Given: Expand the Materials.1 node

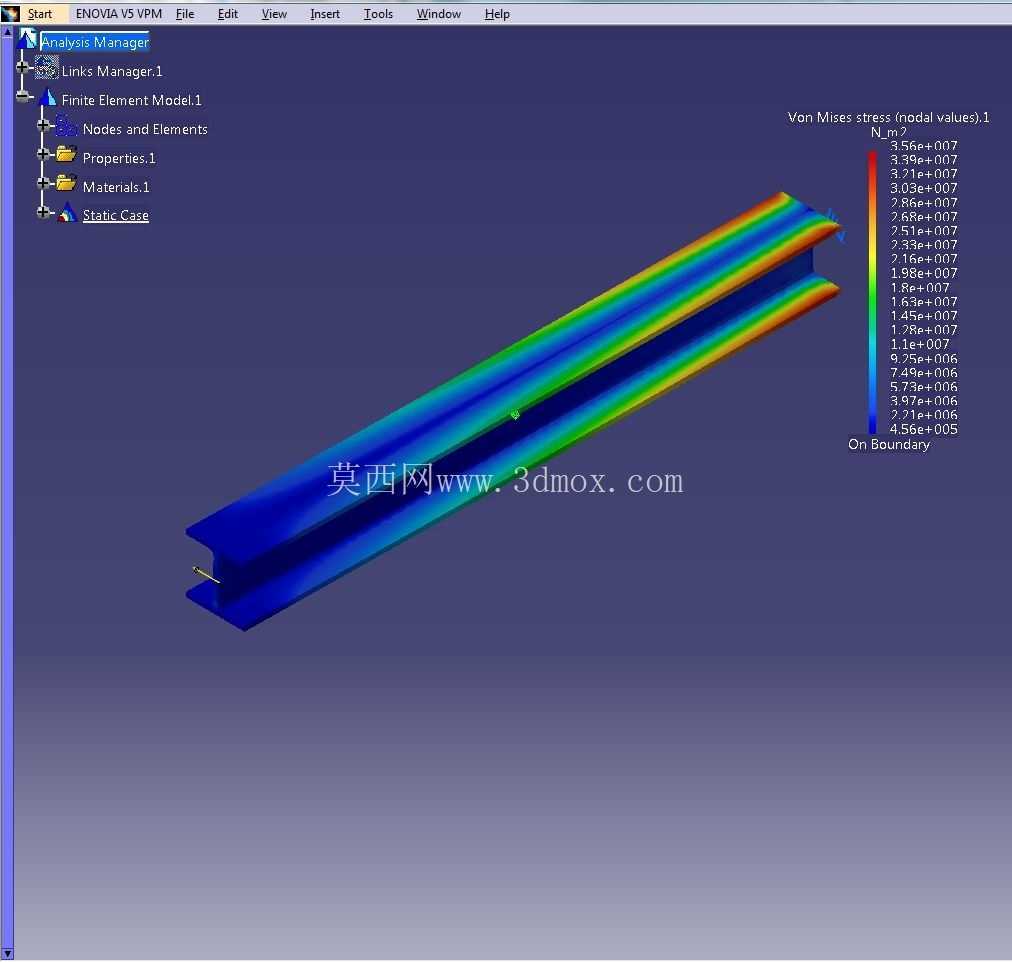Looking at the screenshot, I should pyautogui.click(x=43, y=183).
